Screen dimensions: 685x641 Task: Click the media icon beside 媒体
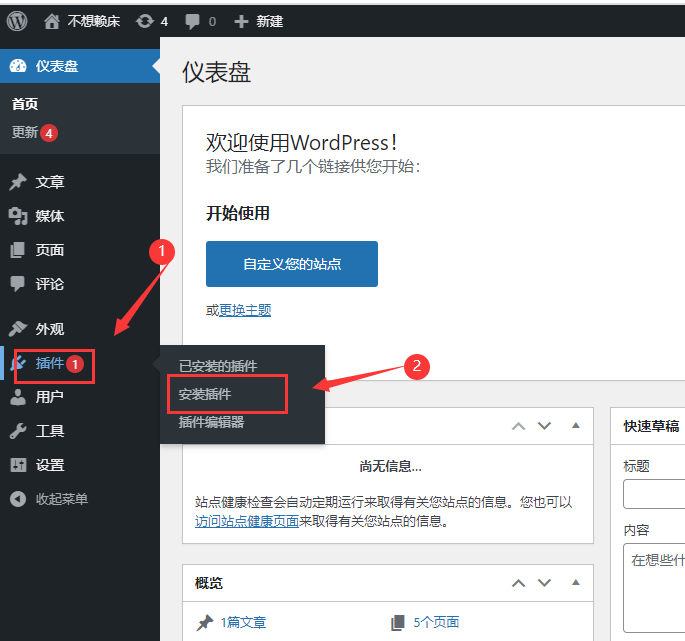18,216
